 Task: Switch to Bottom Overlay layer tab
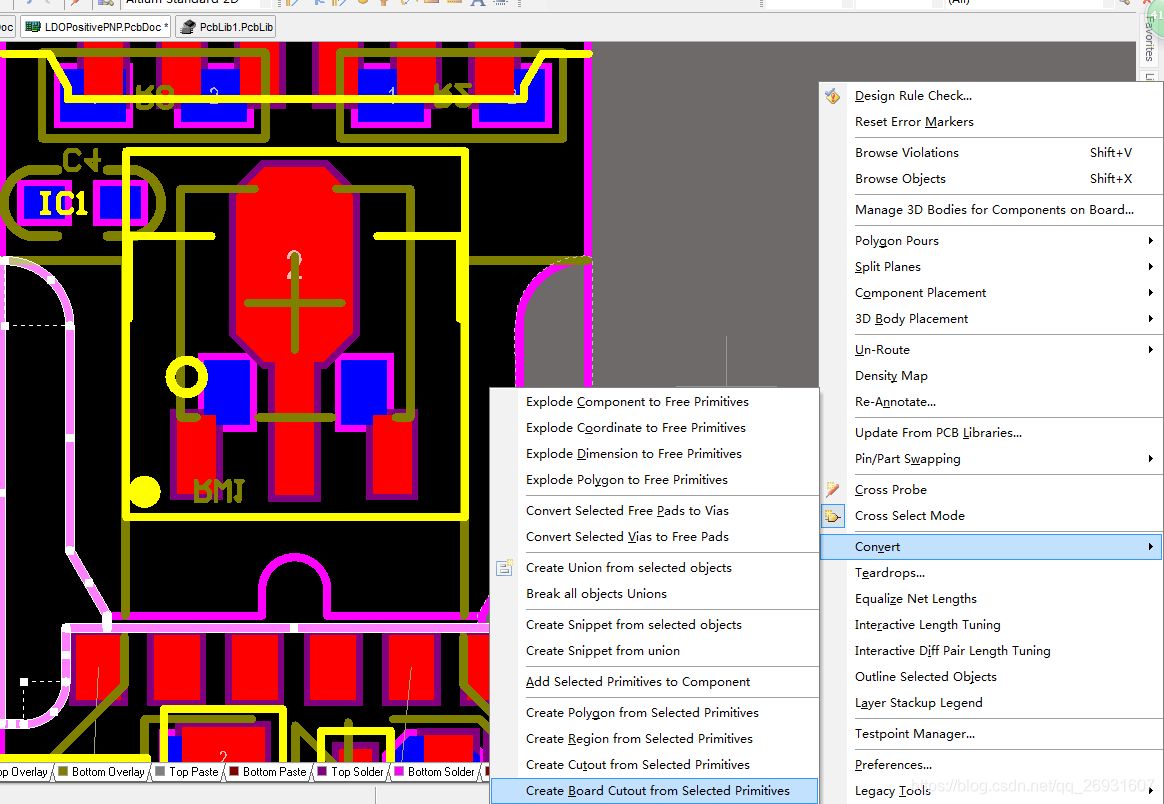pos(101,772)
